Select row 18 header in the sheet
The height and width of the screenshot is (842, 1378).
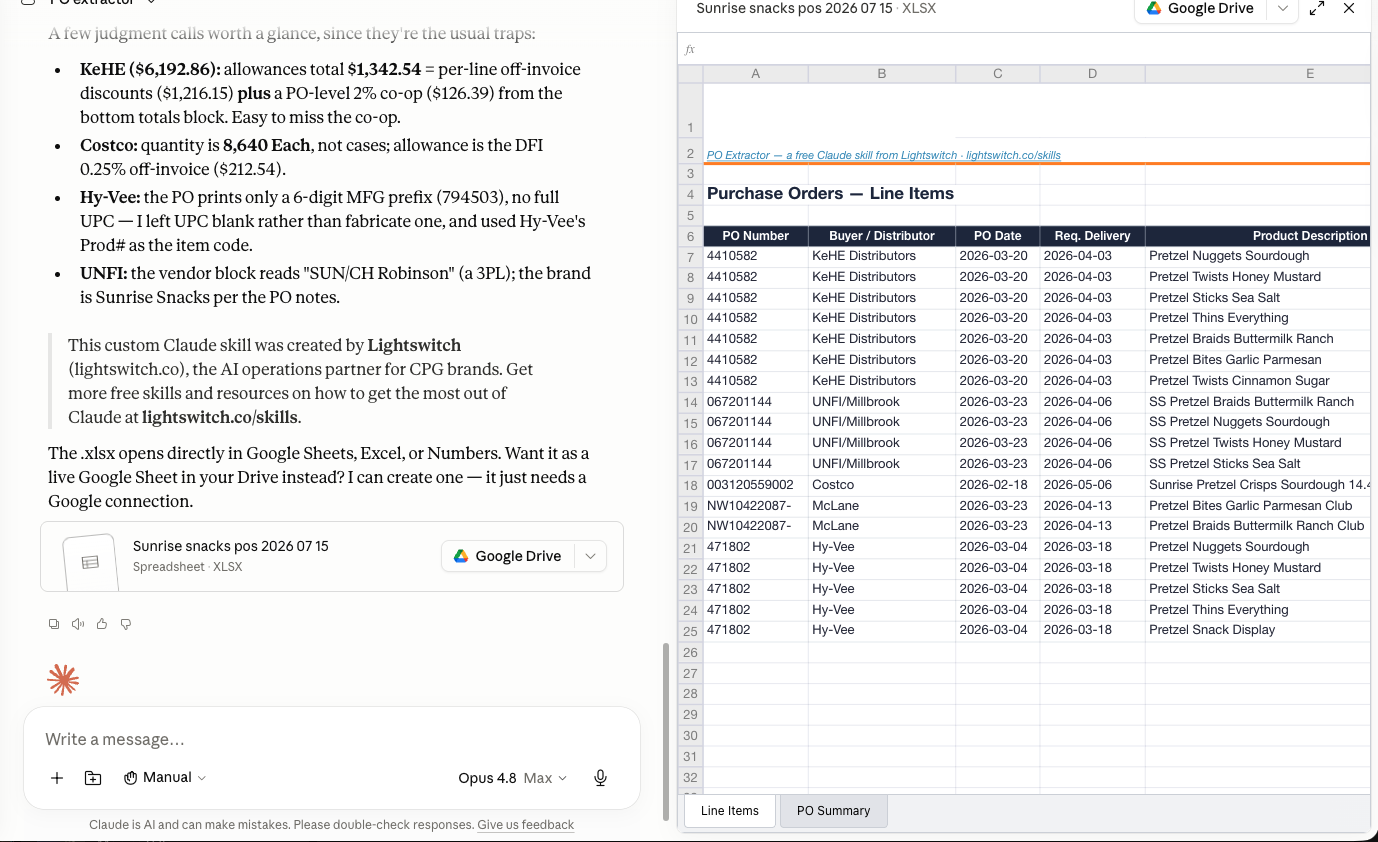tap(690, 485)
